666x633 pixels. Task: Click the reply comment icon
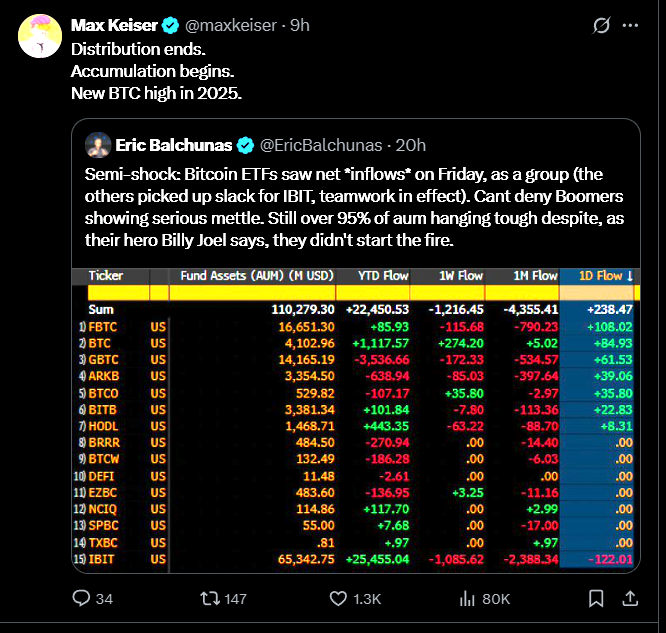[x=82, y=599]
